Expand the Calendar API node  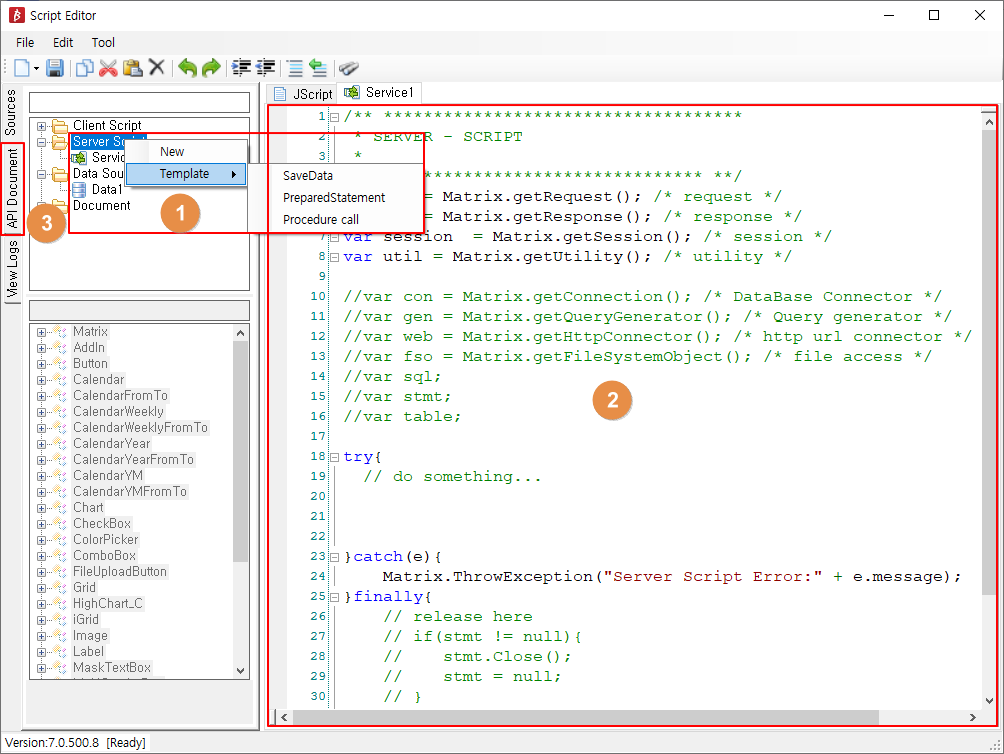(x=41, y=380)
